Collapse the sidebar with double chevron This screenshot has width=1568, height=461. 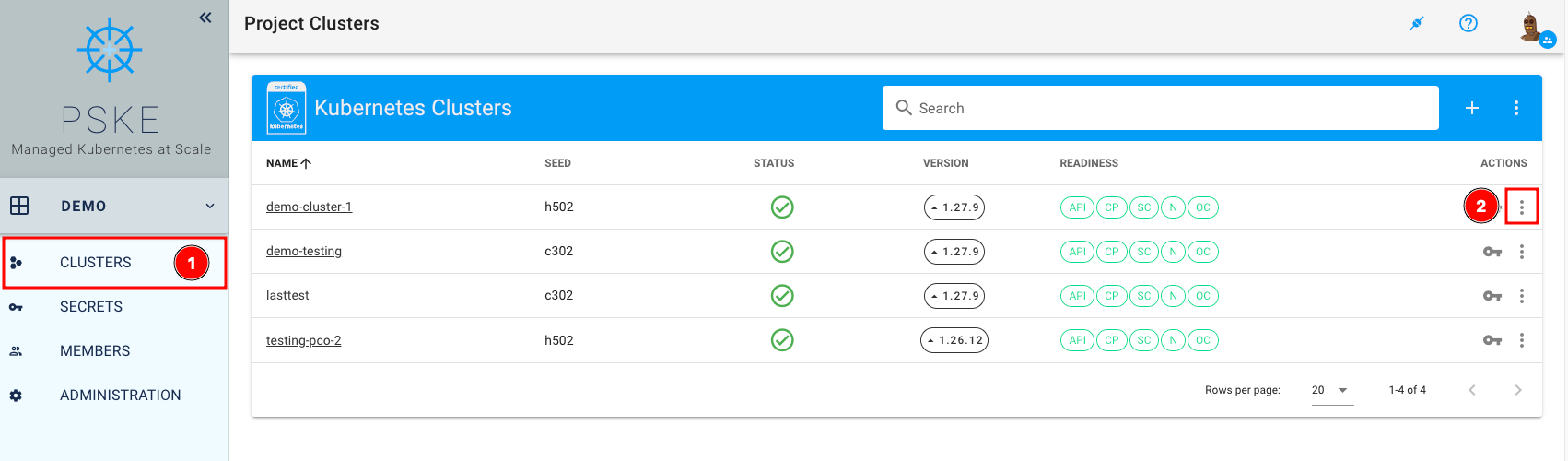[205, 18]
